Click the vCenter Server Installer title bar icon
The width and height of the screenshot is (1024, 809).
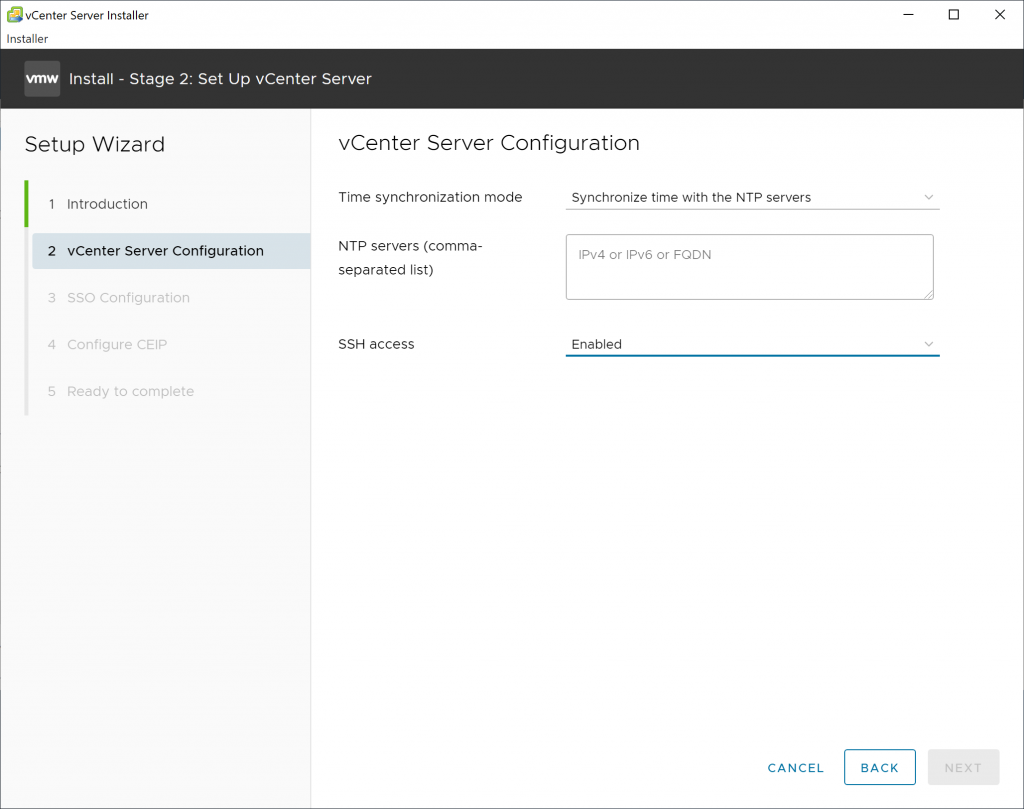coord(14,14)
